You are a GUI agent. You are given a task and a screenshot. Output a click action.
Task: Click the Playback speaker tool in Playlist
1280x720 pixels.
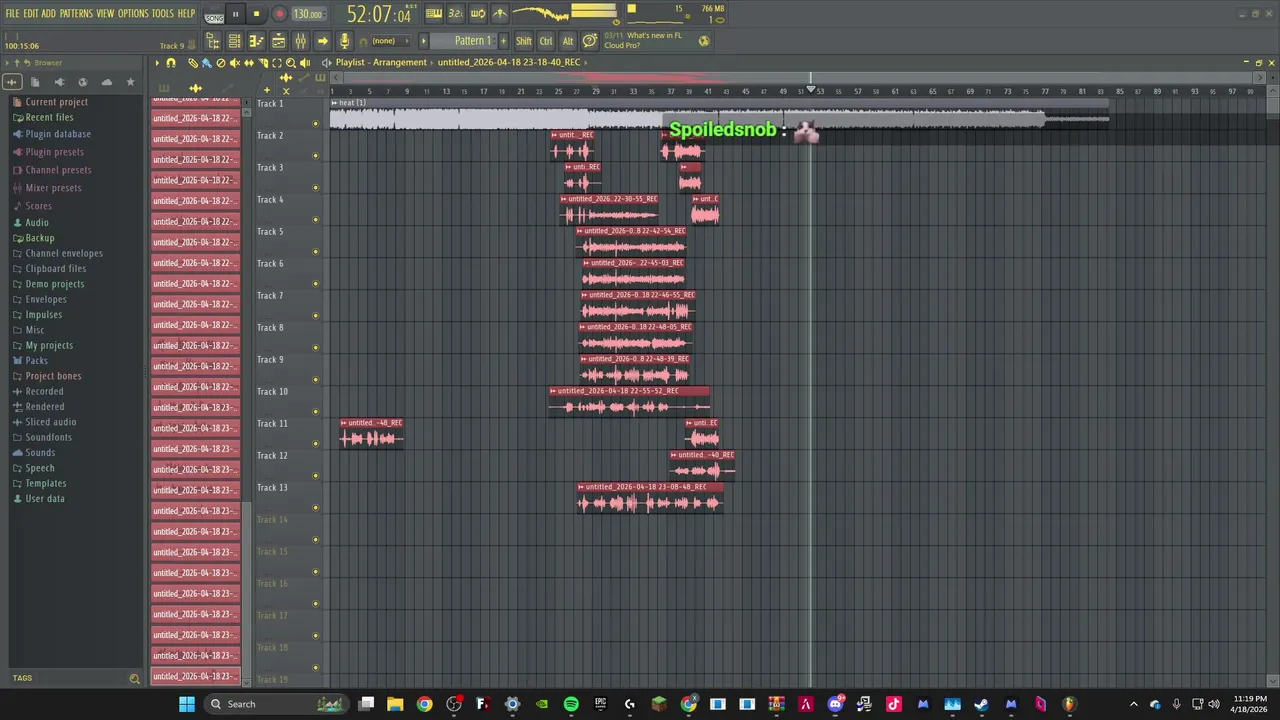coord(305,63)
